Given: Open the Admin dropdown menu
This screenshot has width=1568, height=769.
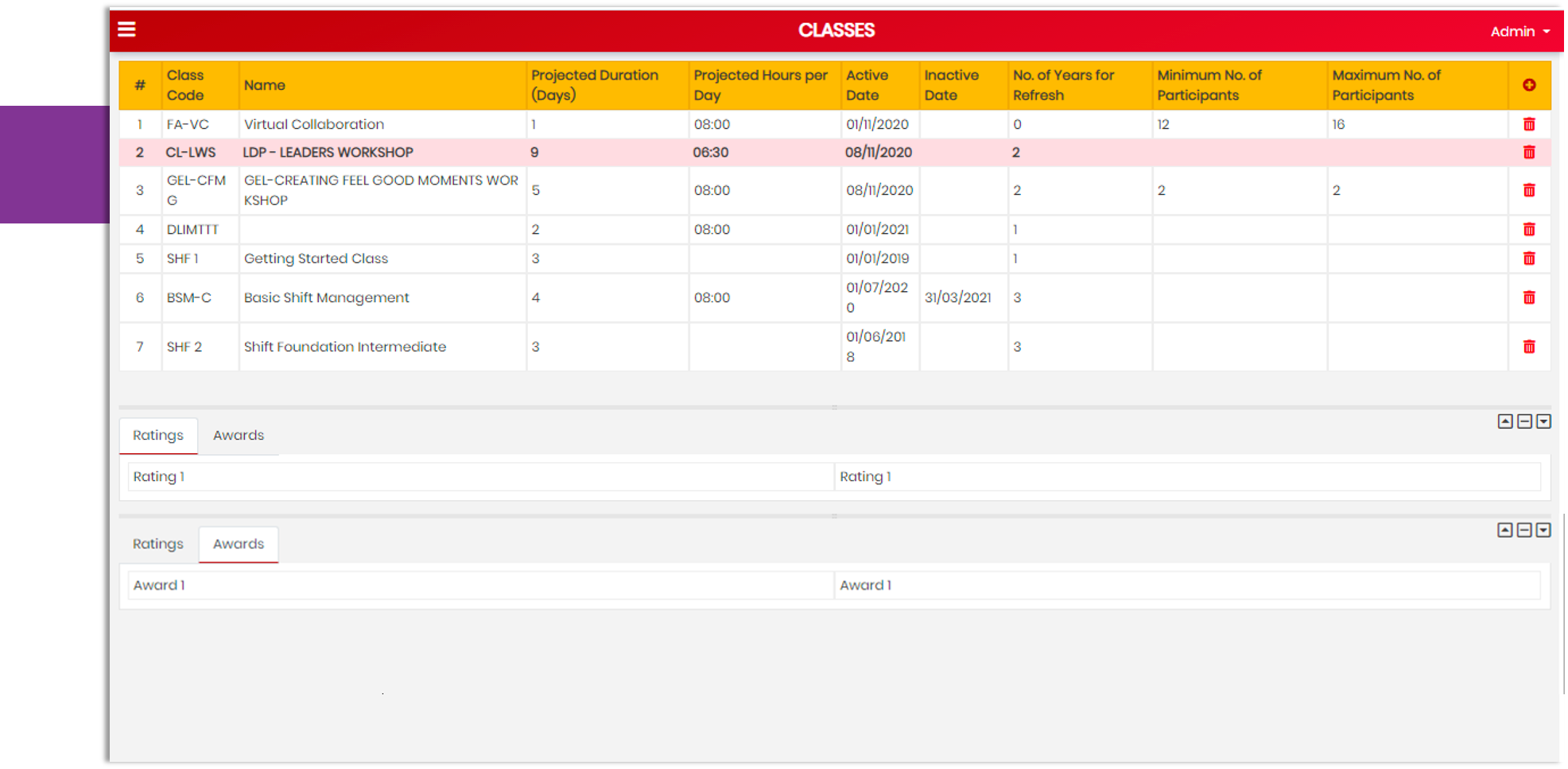Looking at the screenshot, I should coord(1517,32).
